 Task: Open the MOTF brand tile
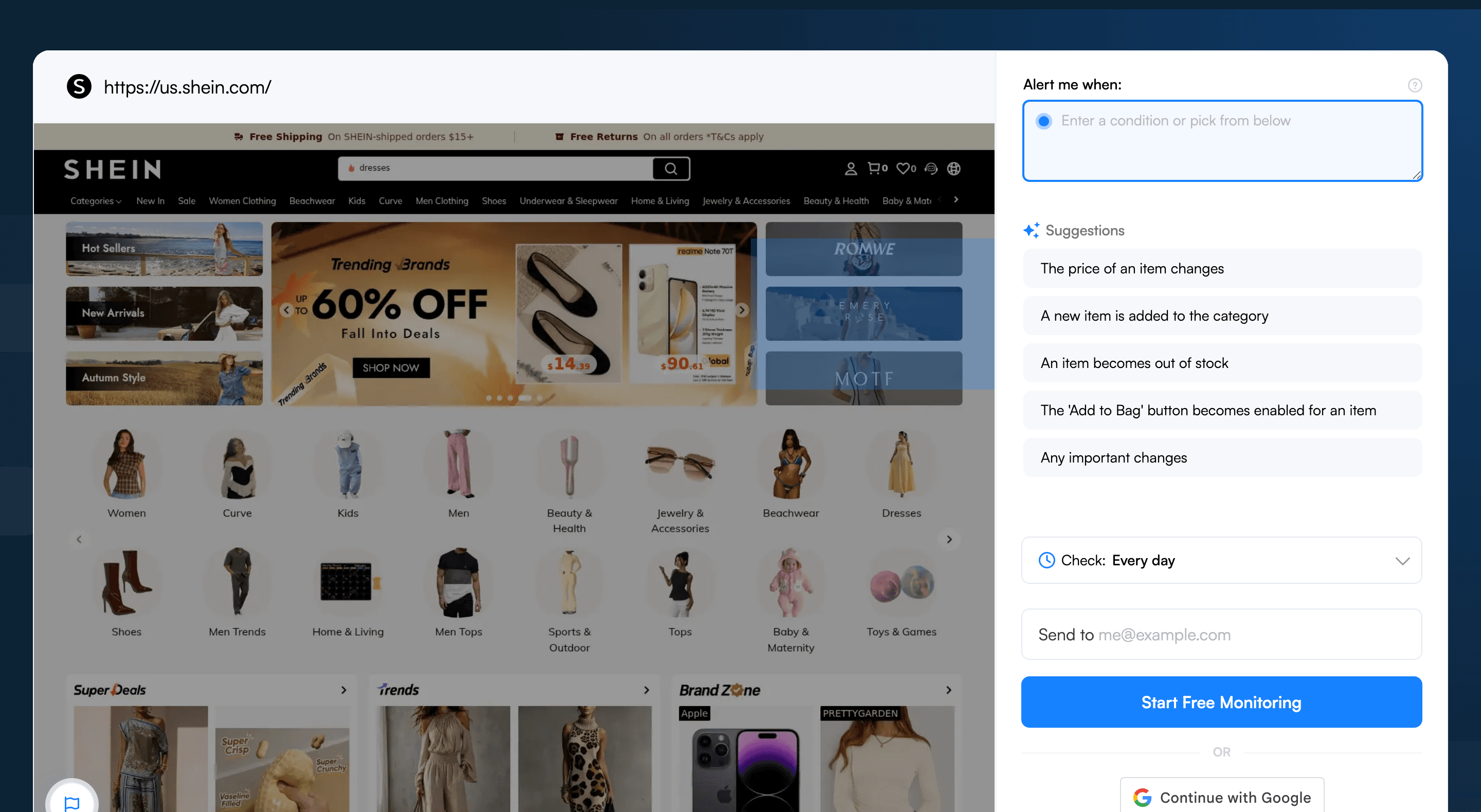pos(863,379)
